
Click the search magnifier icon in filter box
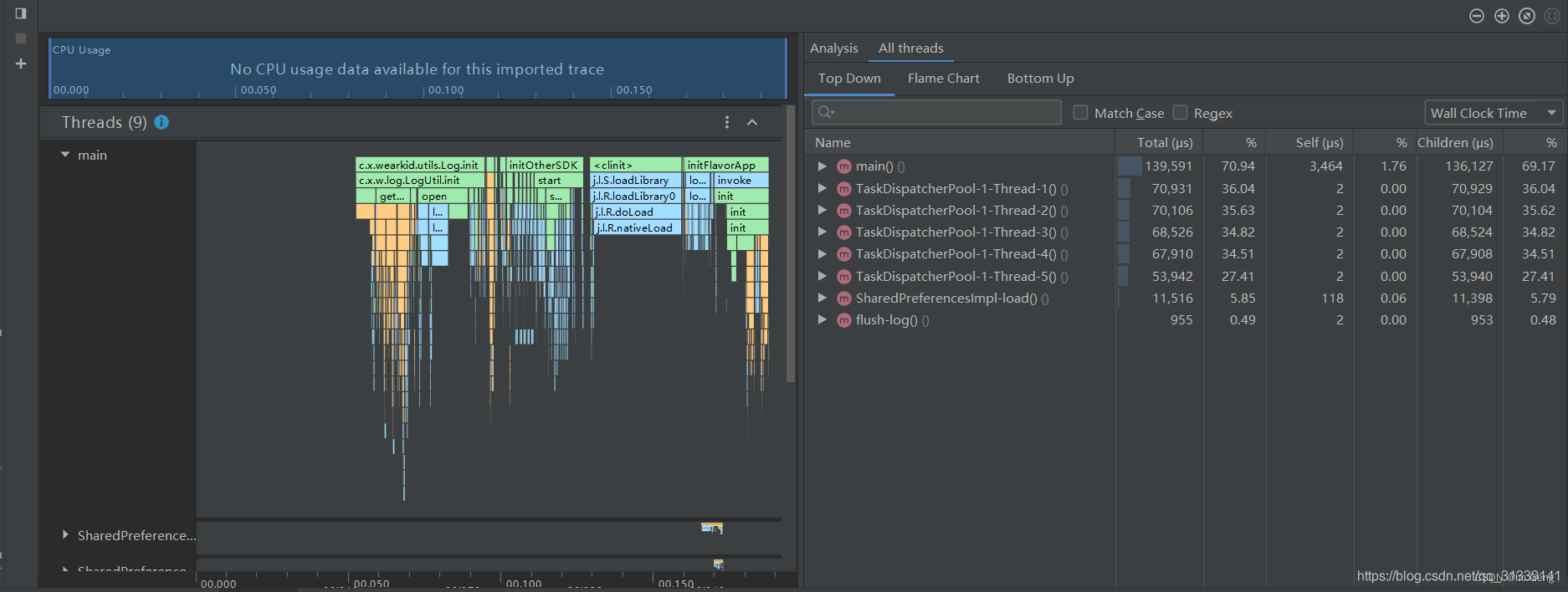click(826, 113)
